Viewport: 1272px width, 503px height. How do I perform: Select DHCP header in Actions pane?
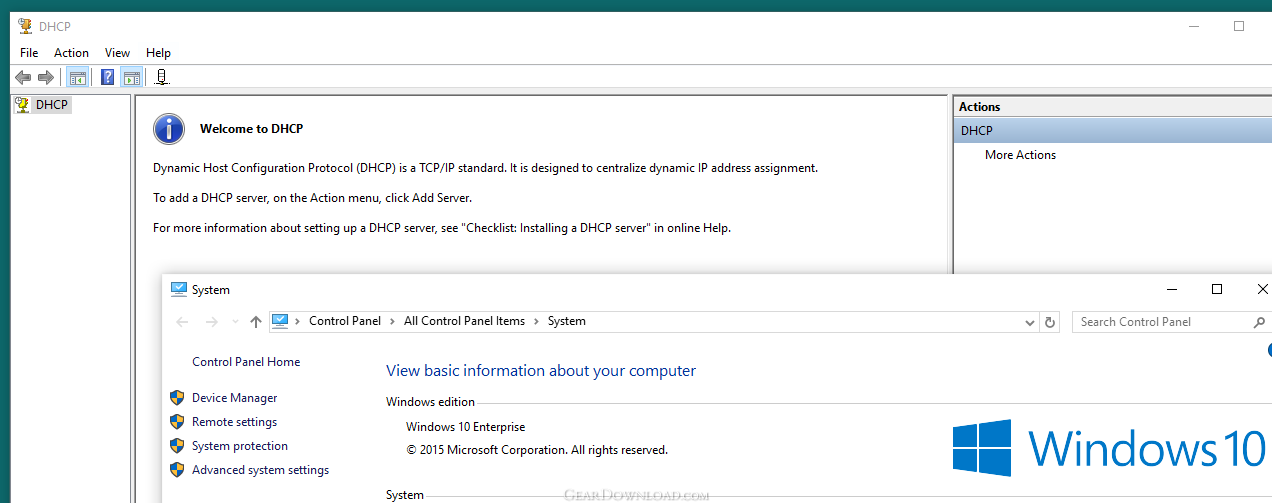(1112, 130)
